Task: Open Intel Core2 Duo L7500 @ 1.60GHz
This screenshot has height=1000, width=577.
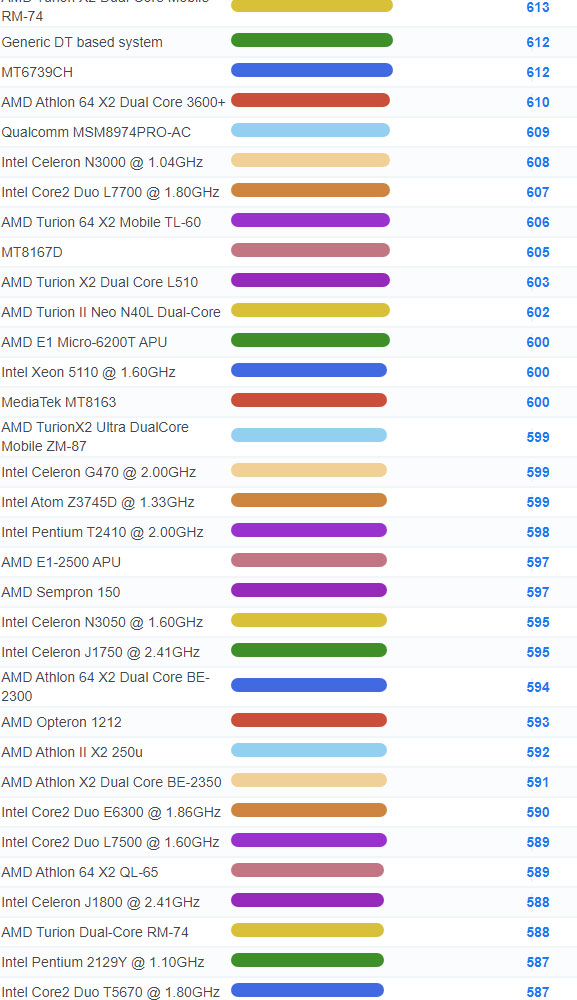Action: point(110,842)
